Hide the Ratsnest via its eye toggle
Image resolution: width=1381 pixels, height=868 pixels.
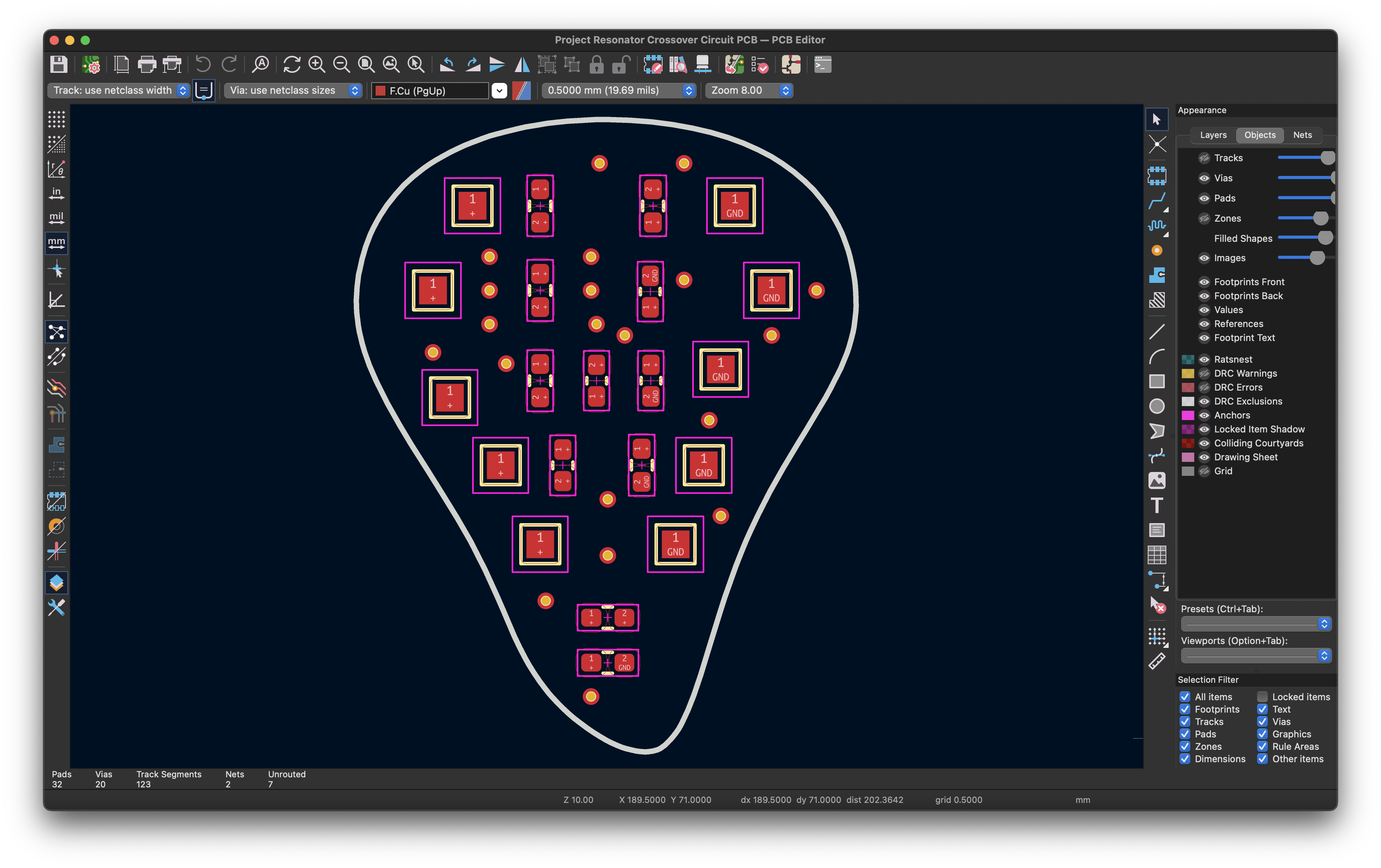click(x=1204, y=359)
